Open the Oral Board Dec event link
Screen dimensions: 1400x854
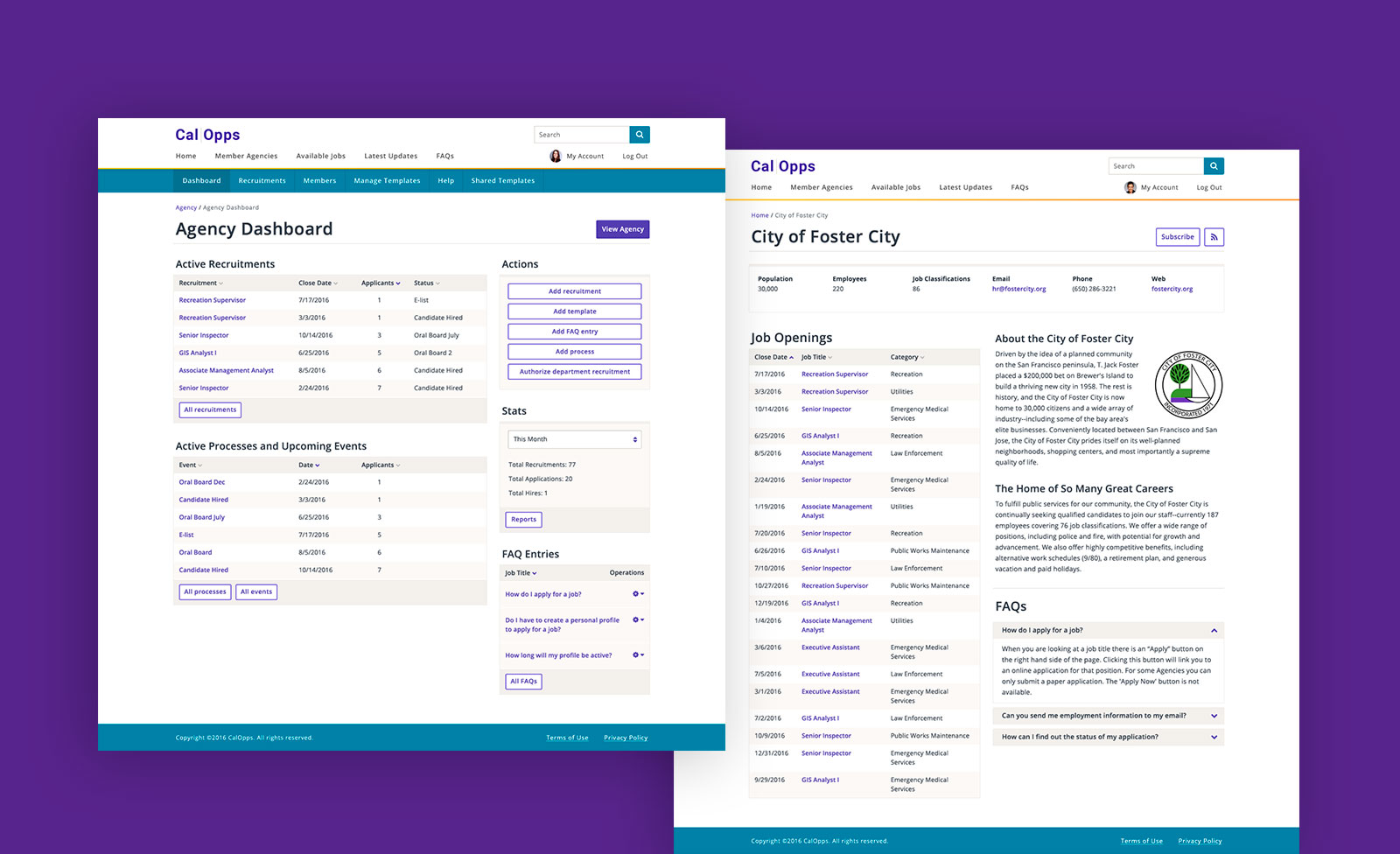click(x=202, y=483)
